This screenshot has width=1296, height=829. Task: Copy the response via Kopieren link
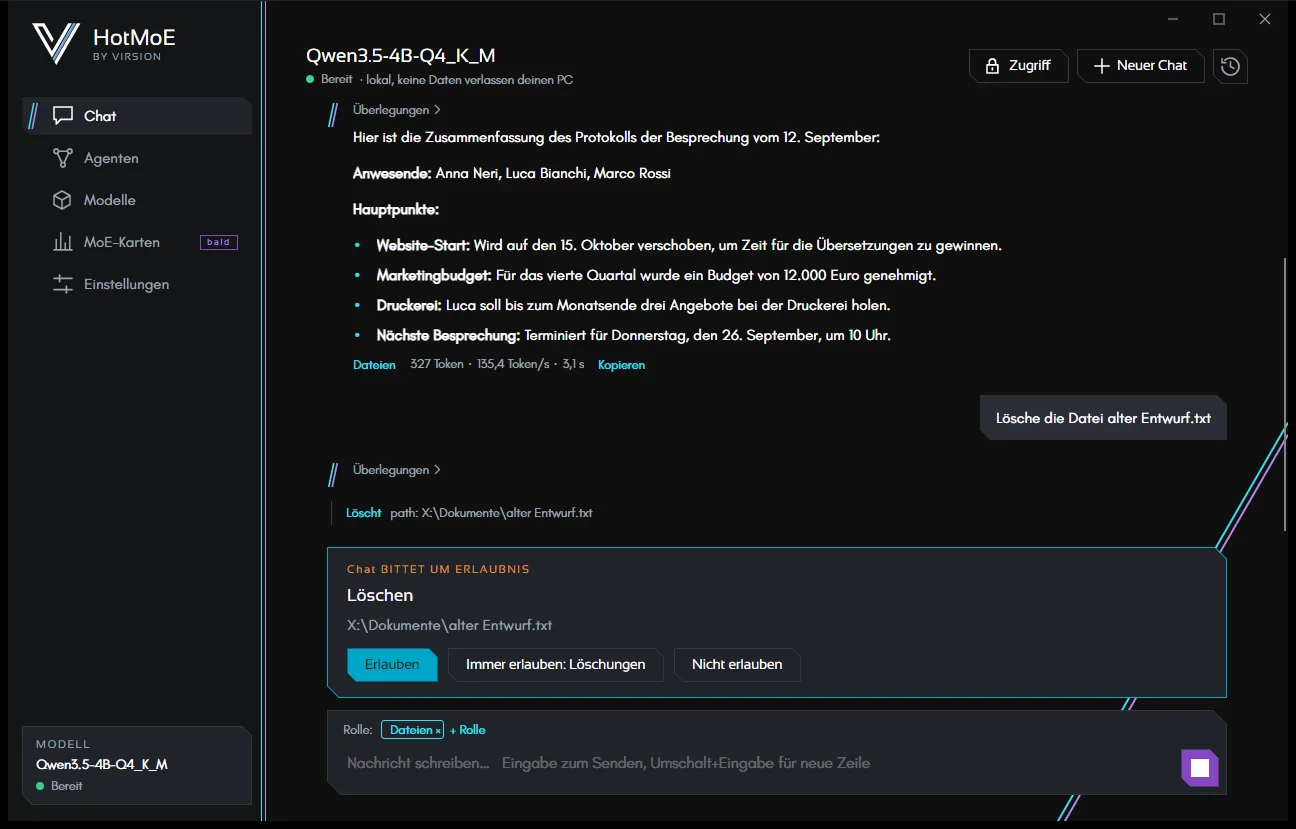622,365
